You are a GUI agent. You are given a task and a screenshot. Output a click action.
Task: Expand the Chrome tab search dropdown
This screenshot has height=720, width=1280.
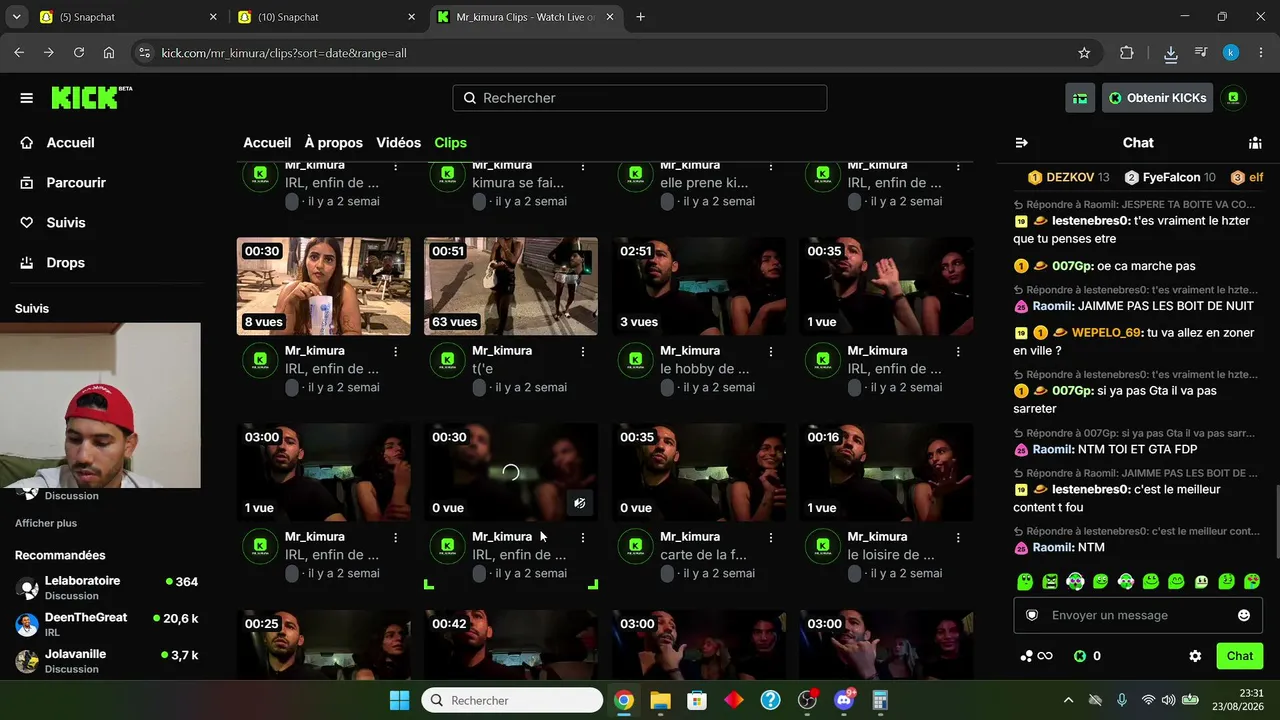16,17
